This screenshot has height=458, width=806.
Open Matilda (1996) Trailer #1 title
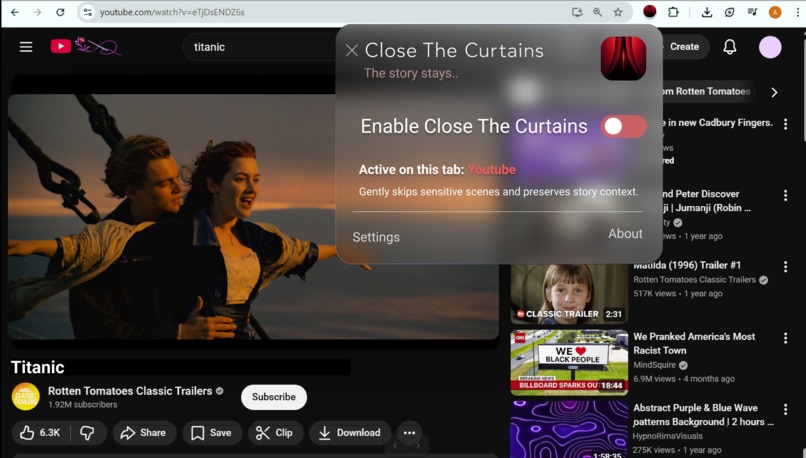687,265
